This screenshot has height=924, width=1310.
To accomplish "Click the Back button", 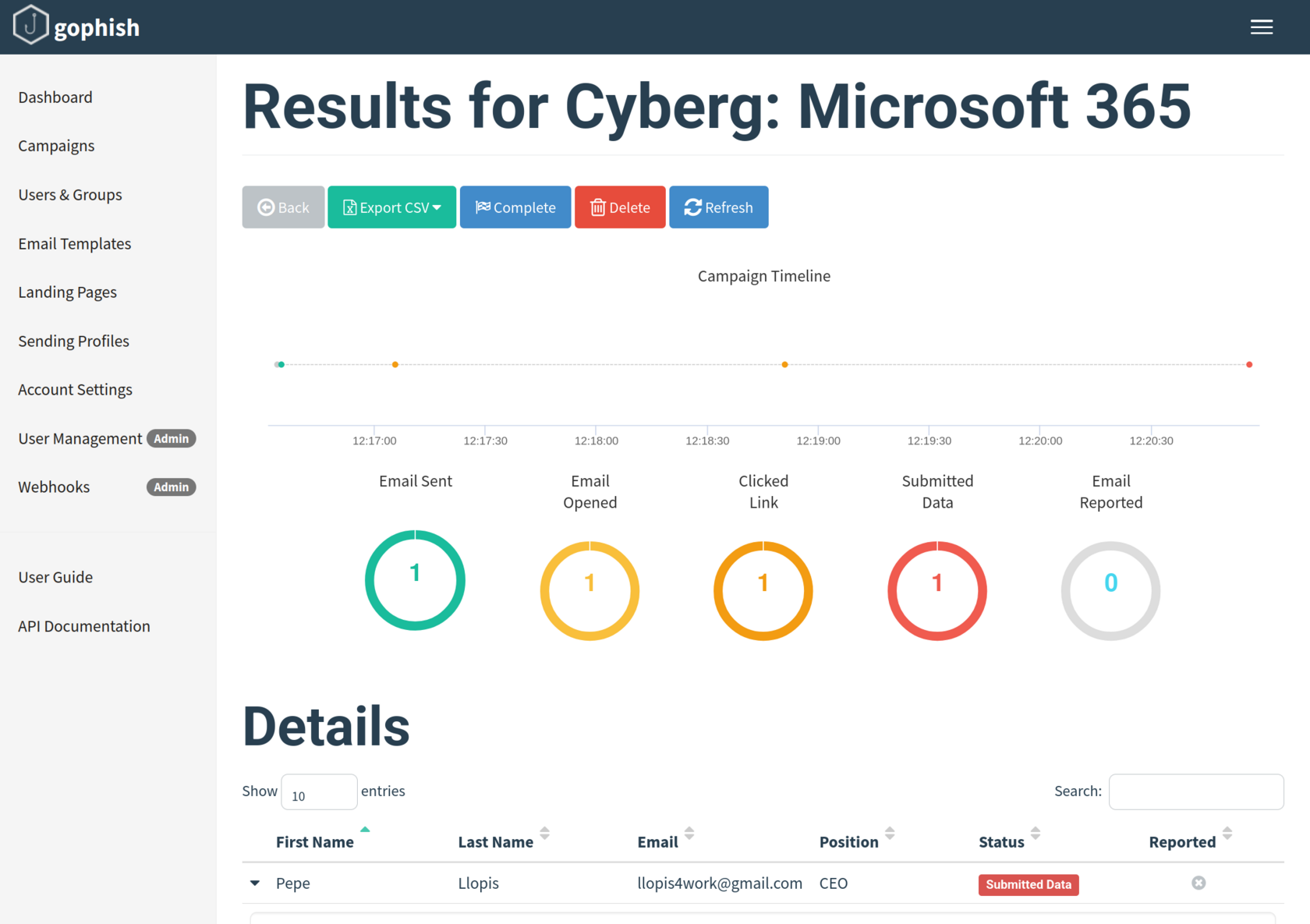I will tap(283, 207).
